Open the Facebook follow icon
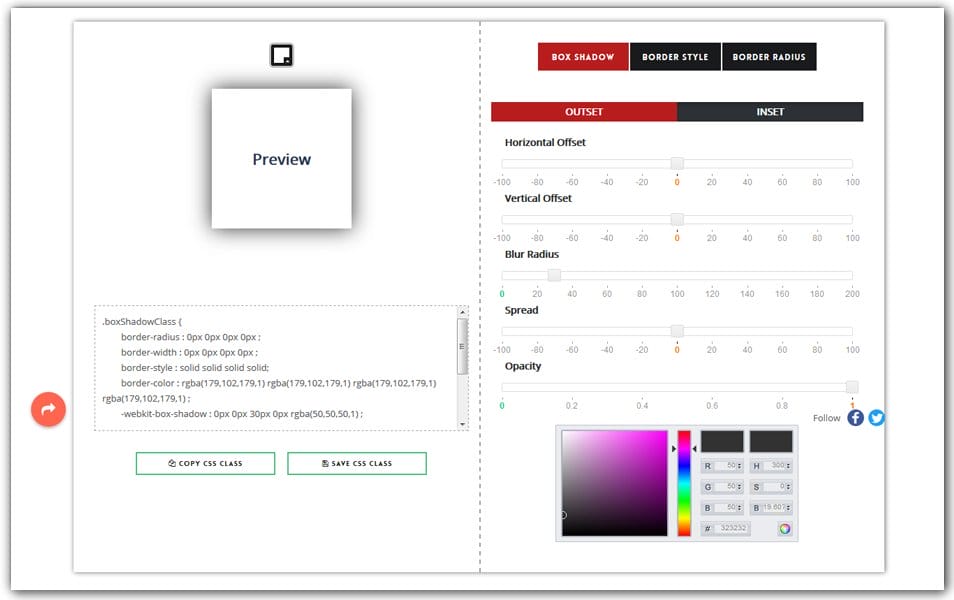The height and width of the screenshot is (600, 954). click(x=855, y=418)
